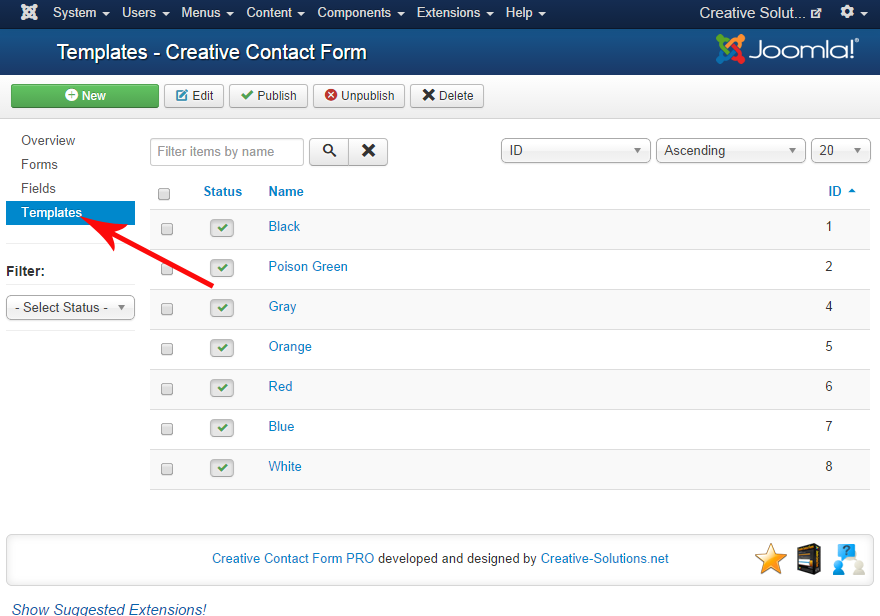880x616 pixels.
Task: Select the checkbox for Orange row
Action: [167, 349]
